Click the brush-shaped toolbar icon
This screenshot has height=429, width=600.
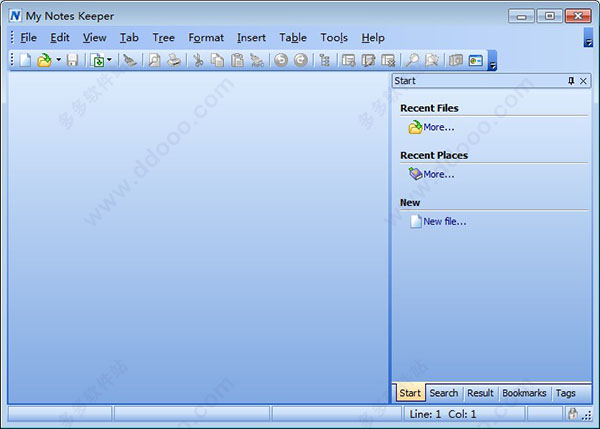pos(130,60)
